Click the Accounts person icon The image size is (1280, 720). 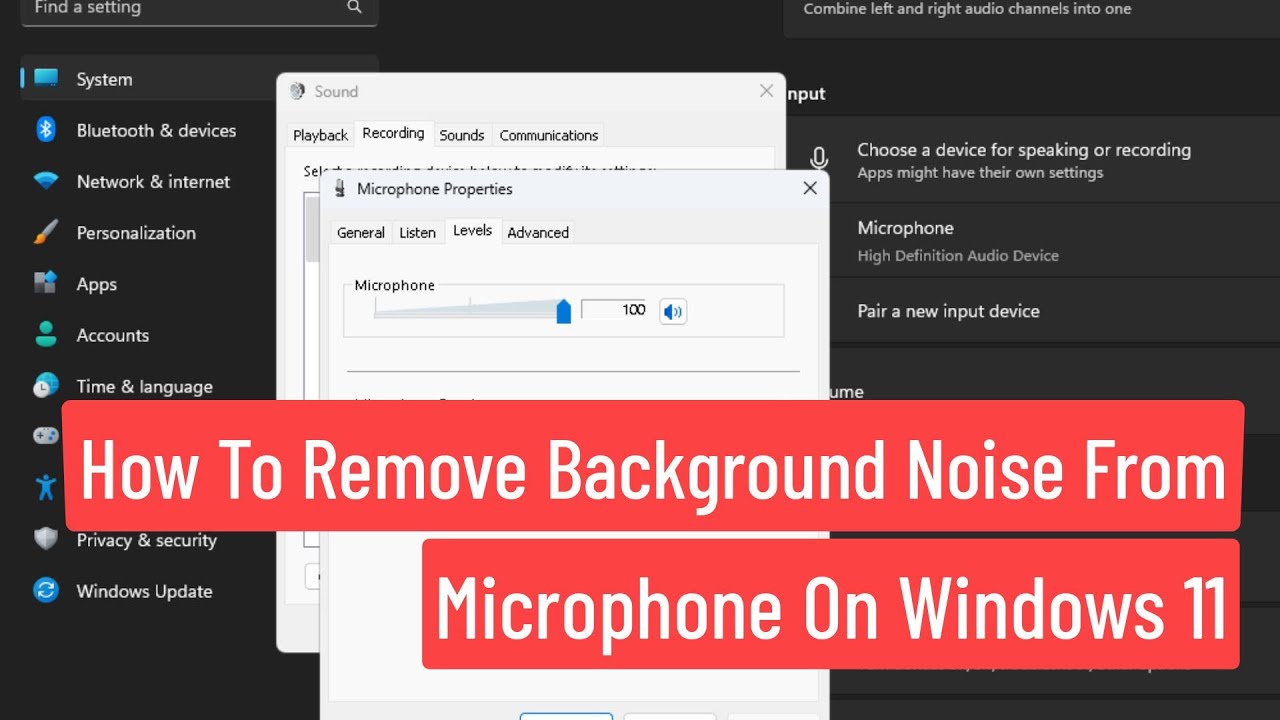(46, 335)
